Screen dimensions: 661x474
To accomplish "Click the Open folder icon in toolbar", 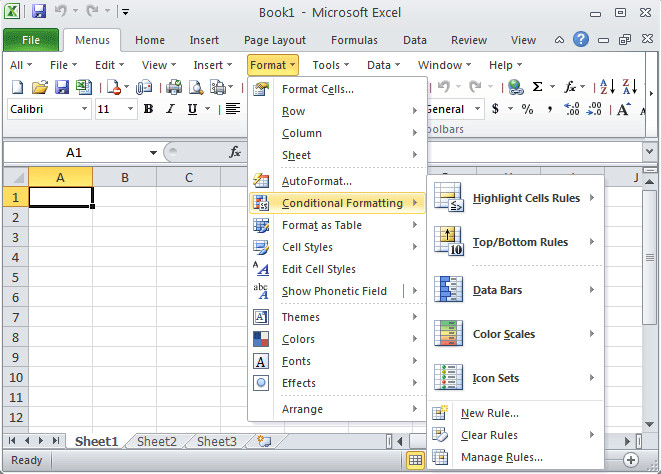I will coord(40,87).
